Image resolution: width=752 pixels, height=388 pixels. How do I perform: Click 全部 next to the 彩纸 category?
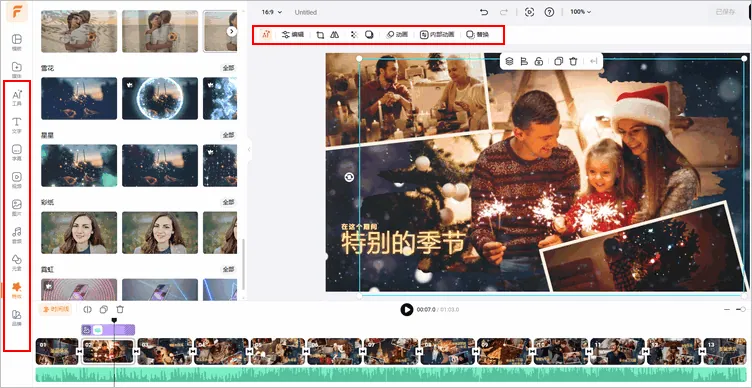click(229, 202)
